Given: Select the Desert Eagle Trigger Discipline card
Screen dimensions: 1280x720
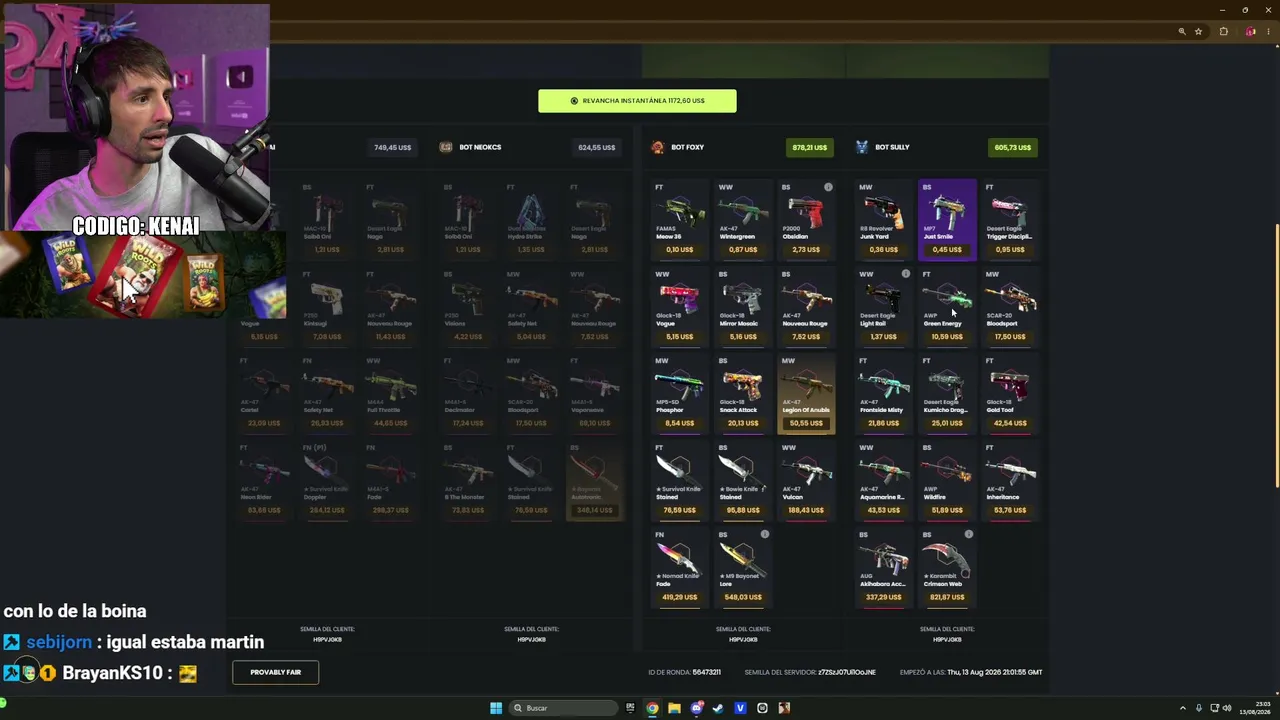Looking at the screenshot, I should click(1010, 219).
